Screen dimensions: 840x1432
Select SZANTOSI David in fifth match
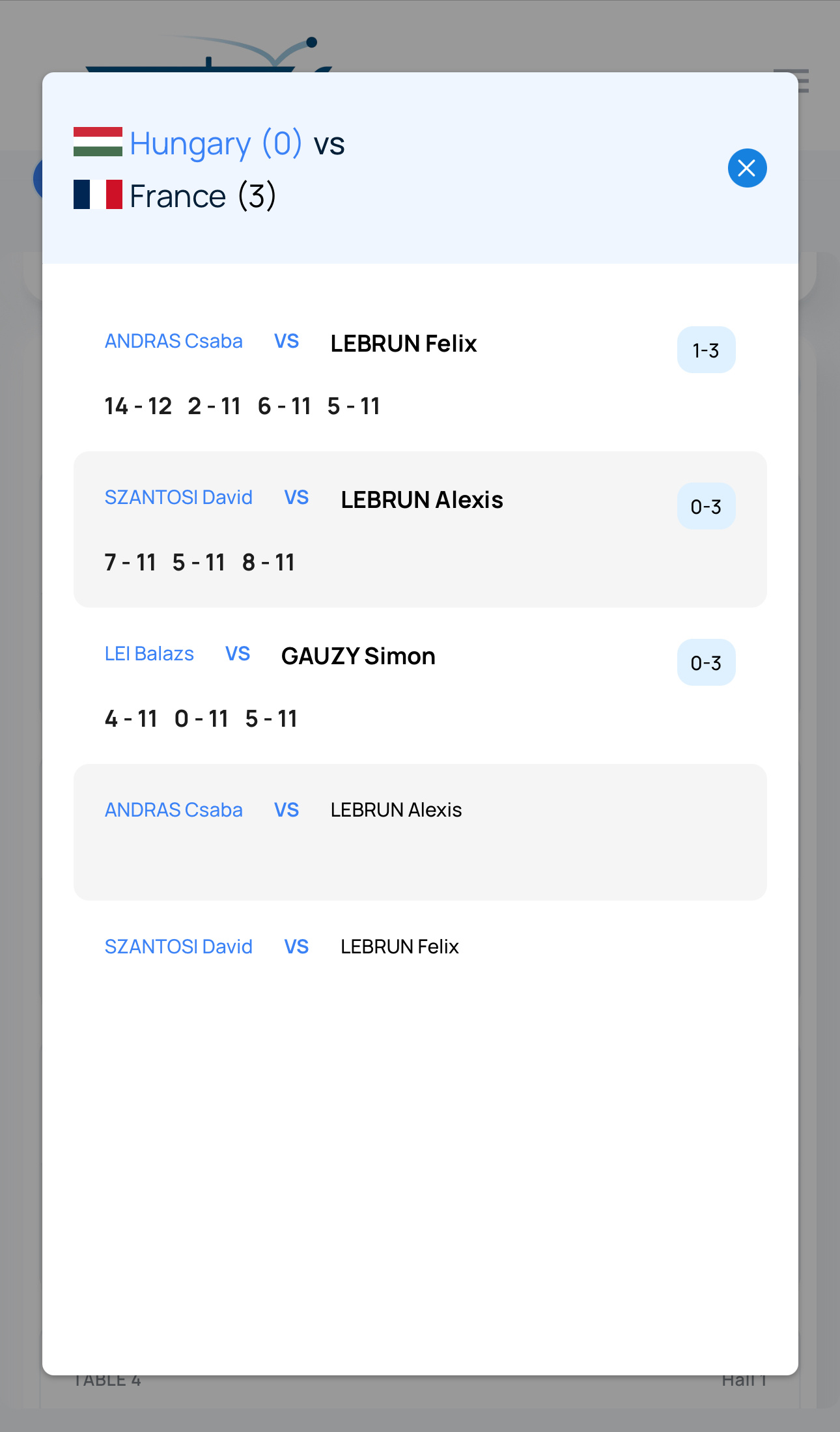coord(178,947)
